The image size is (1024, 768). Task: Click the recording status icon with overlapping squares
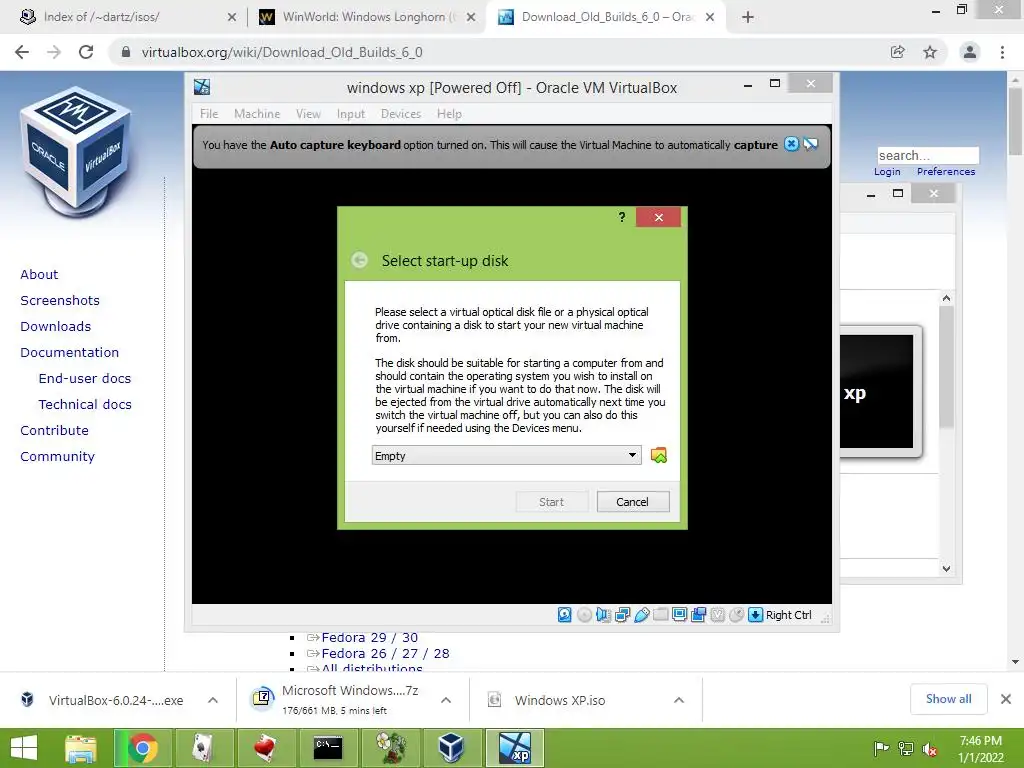tap(698, 615)
